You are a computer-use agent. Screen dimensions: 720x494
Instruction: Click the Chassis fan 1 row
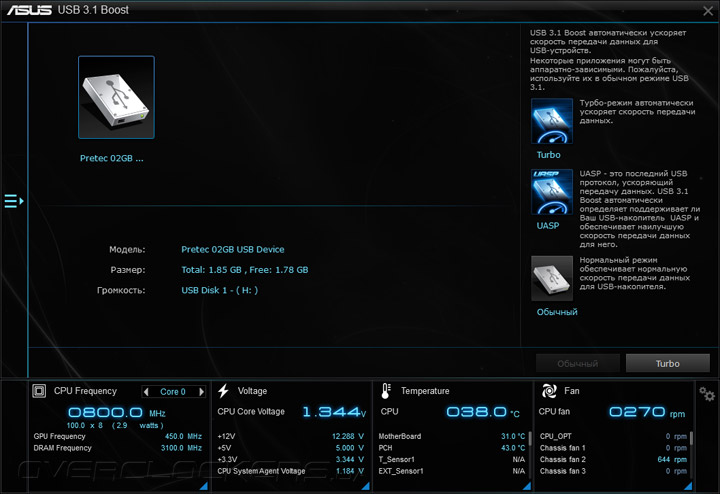(x=613, y=448)
